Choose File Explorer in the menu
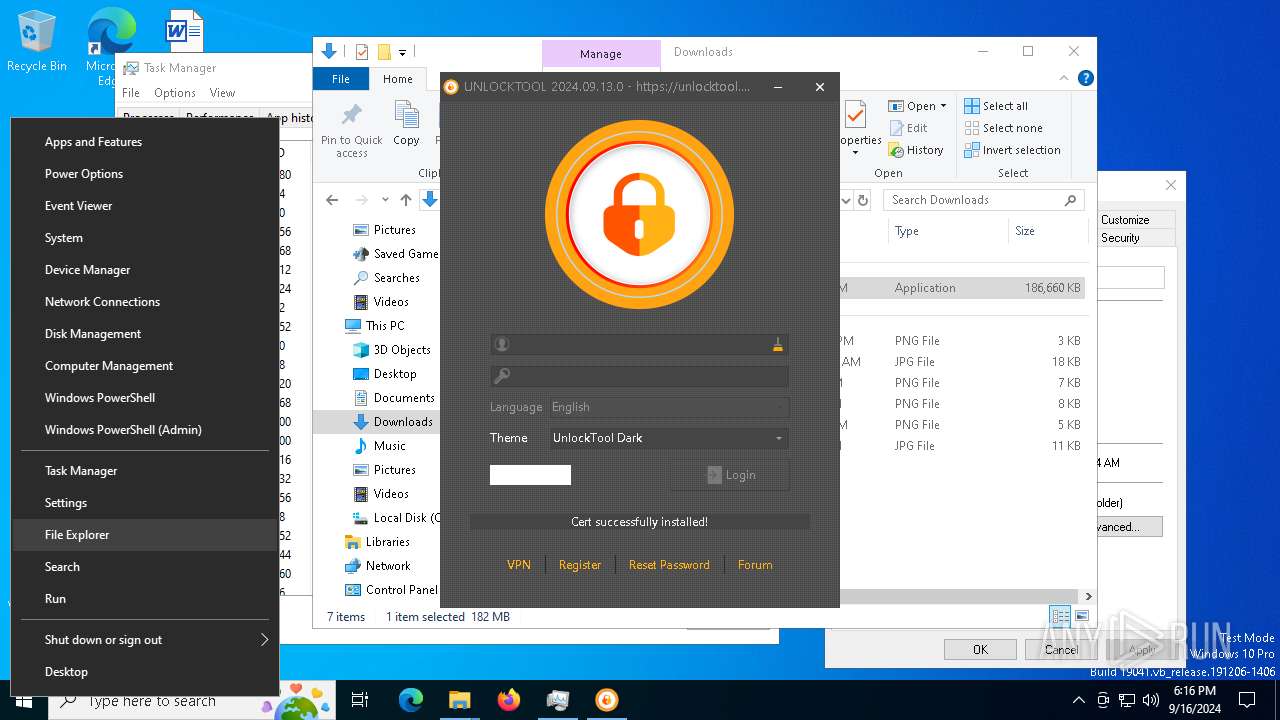The image size is (1280, 720). click(145, 535)
